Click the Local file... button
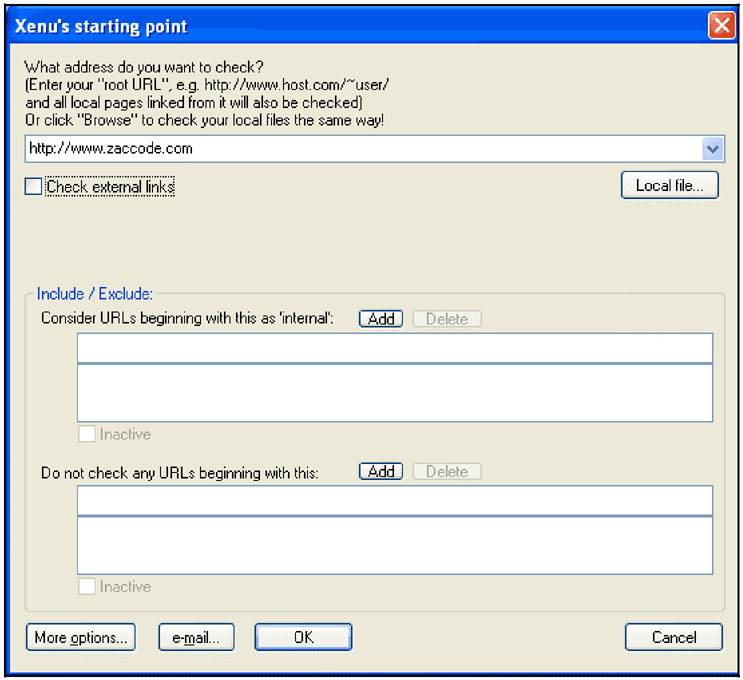The height and width of the screenshot is (680, 743). (x=670, y=185)
